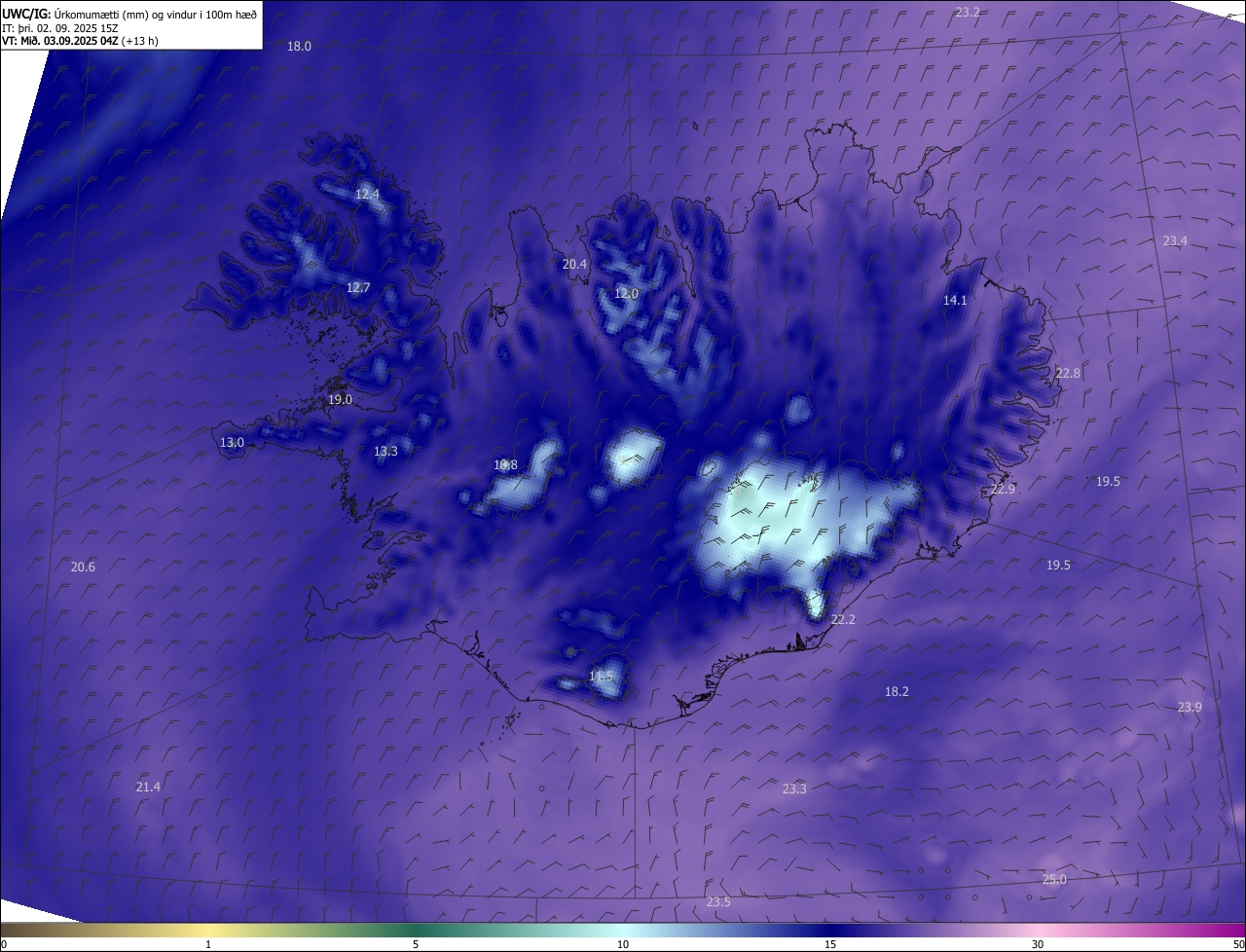Click the 12.7 value label
The image size is (1246, 952).
click(x=358, y=287)
